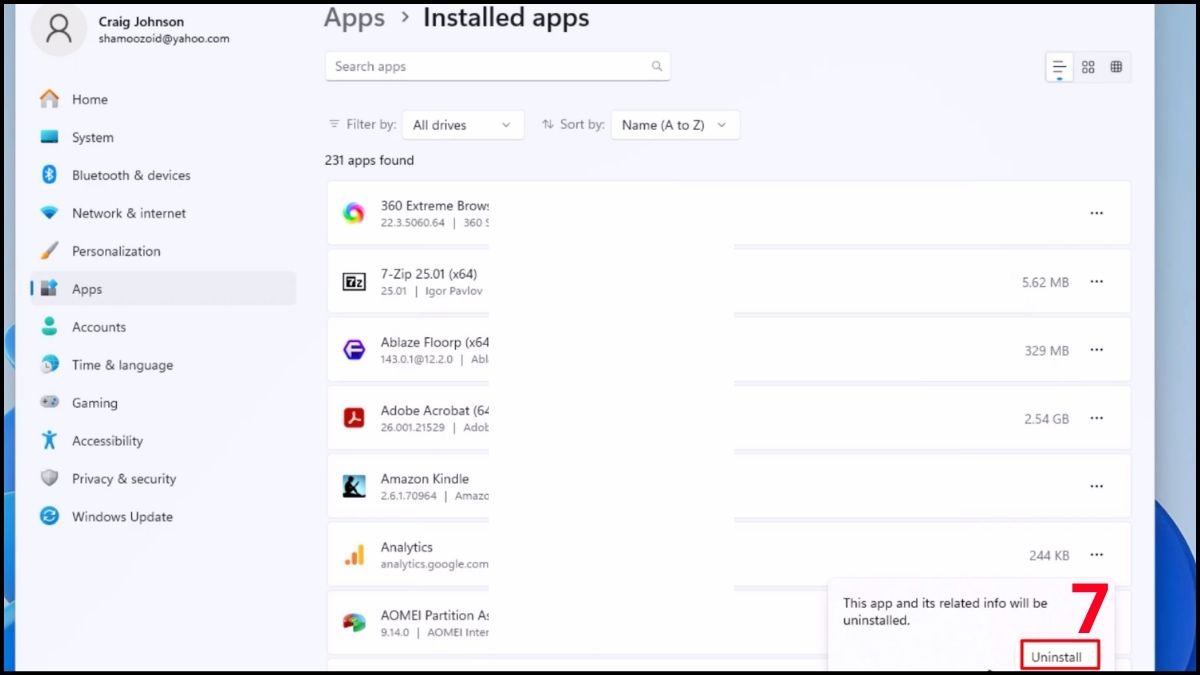Click the Network & internet wifi icon
This screenshot has width=1200, height=675.
point(49,213)
